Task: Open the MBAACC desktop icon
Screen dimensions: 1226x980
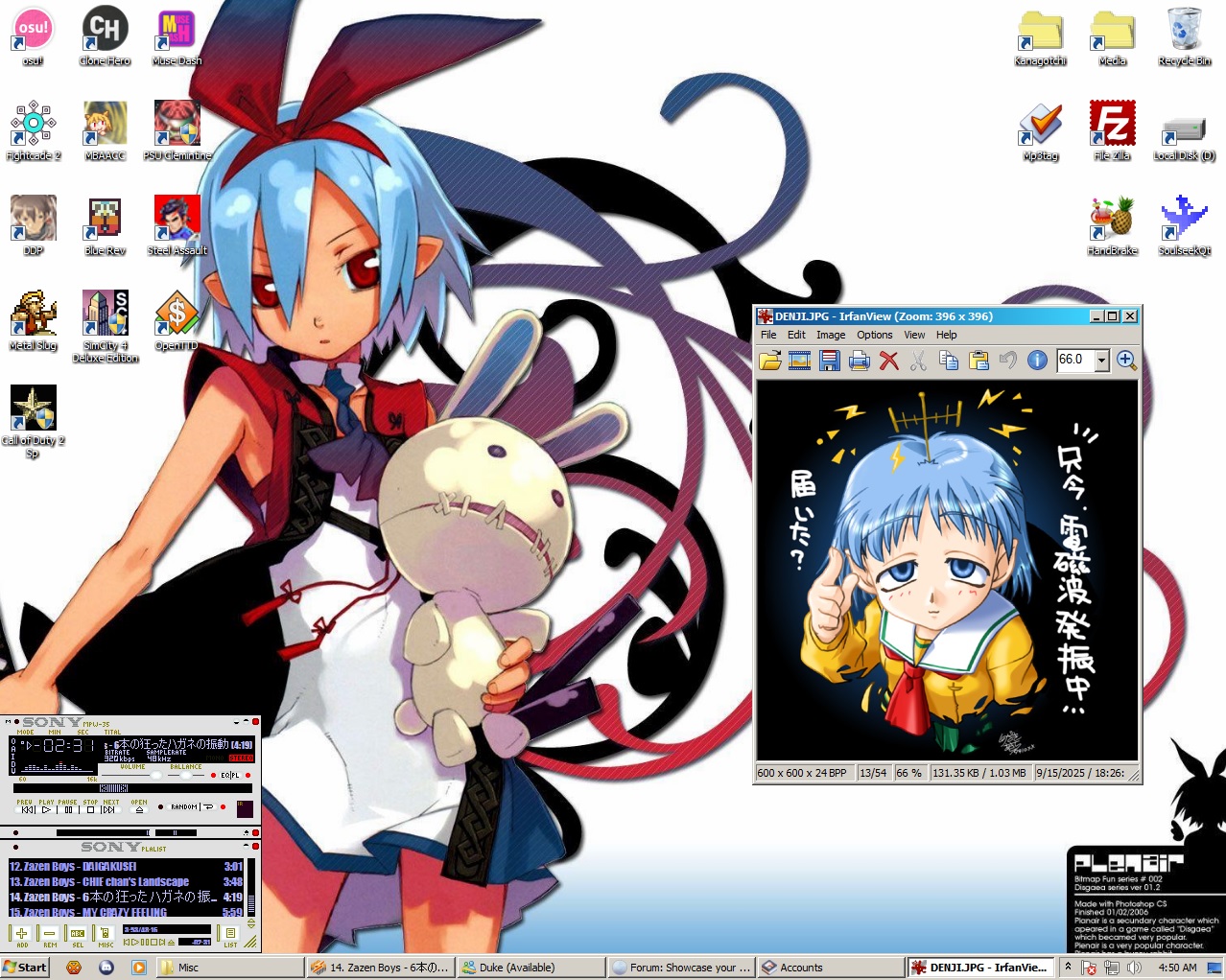Action: (105, 130)
